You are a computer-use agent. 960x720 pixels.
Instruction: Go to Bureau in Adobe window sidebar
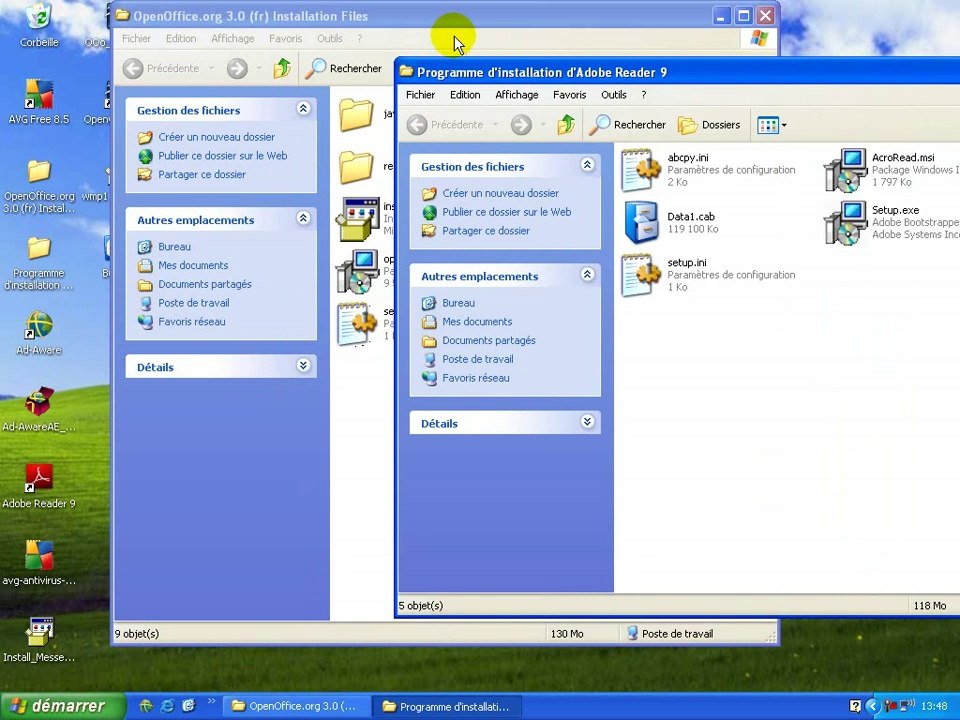[458, 303]
